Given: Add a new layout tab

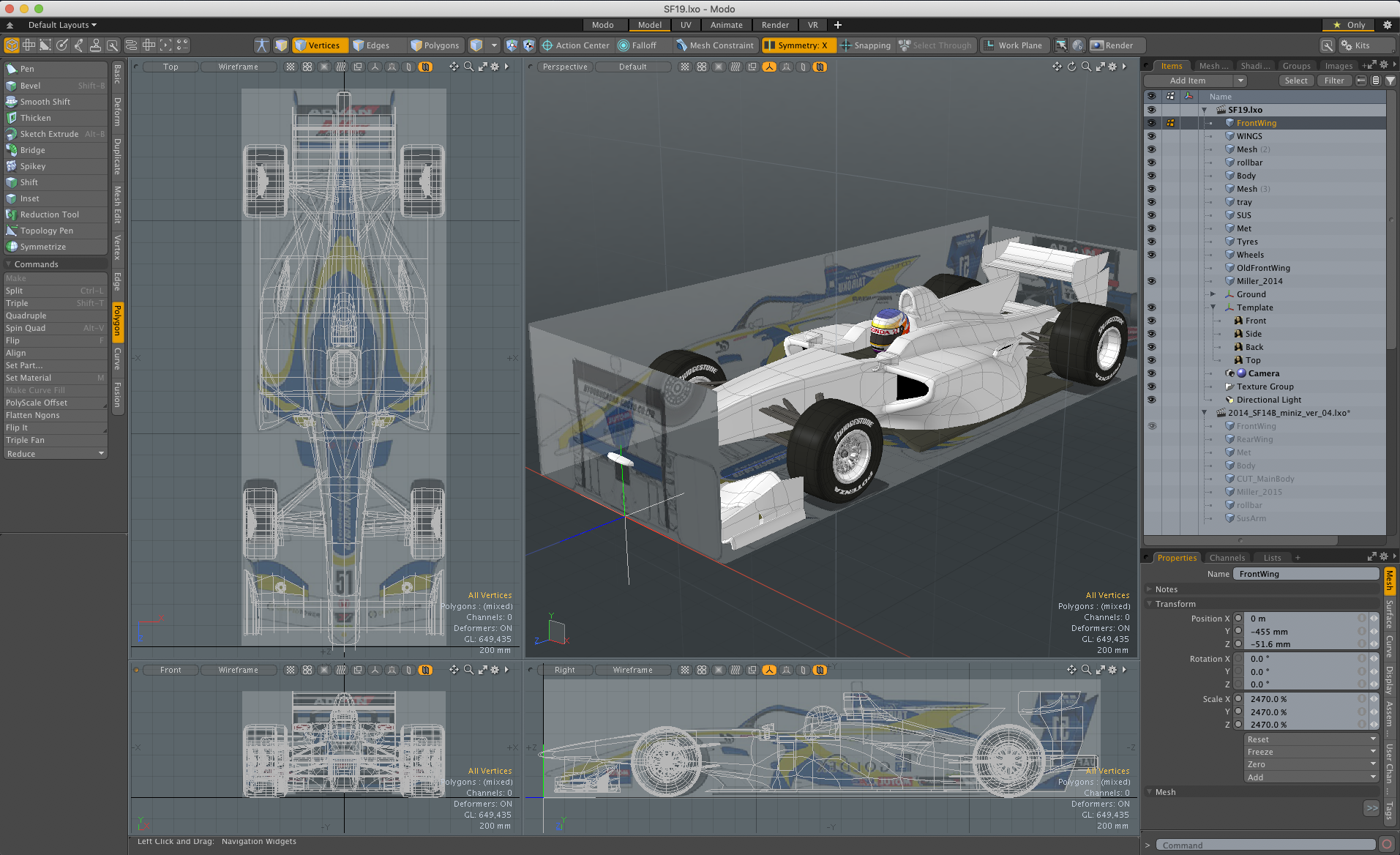Looking at the screenshot, I should pyautogui.click(x=838, y=25).
